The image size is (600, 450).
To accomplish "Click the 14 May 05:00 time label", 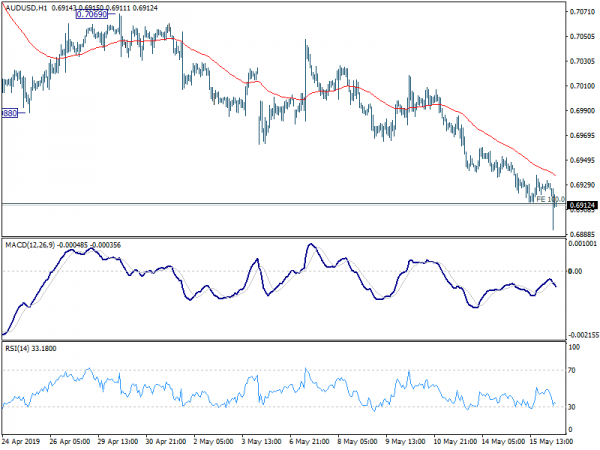I will (x=502, y=442).
